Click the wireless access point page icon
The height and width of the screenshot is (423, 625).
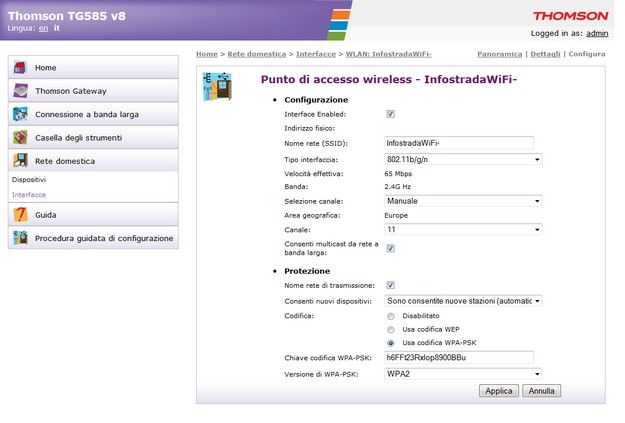point(217,87)
